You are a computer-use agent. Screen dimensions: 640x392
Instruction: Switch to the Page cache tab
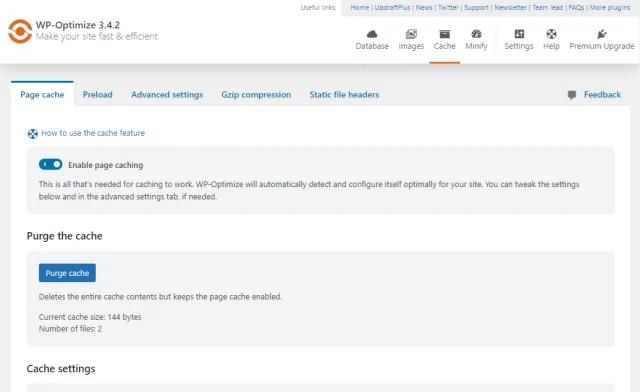42,95
